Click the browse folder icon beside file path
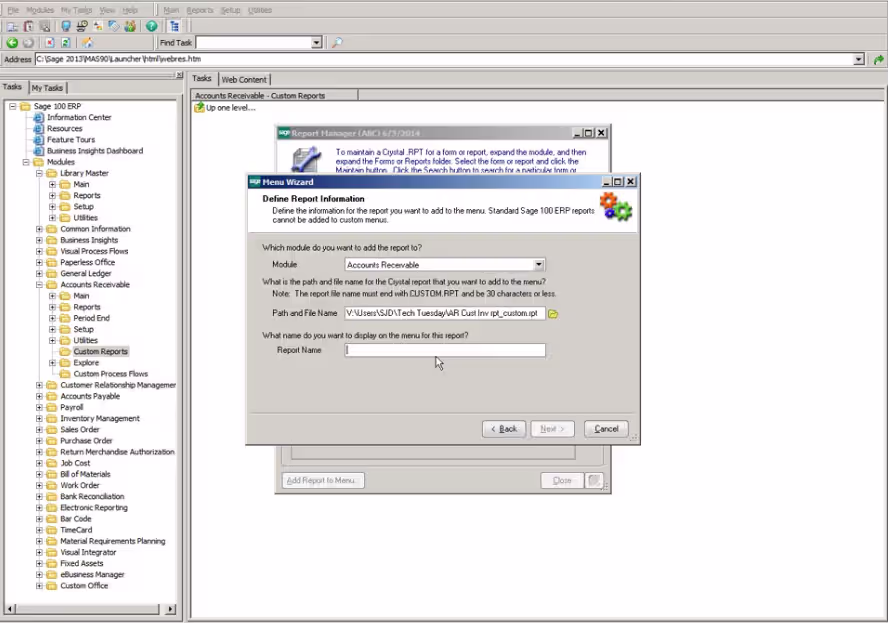Viewport: 890px width, 623px height. [553, 314]
